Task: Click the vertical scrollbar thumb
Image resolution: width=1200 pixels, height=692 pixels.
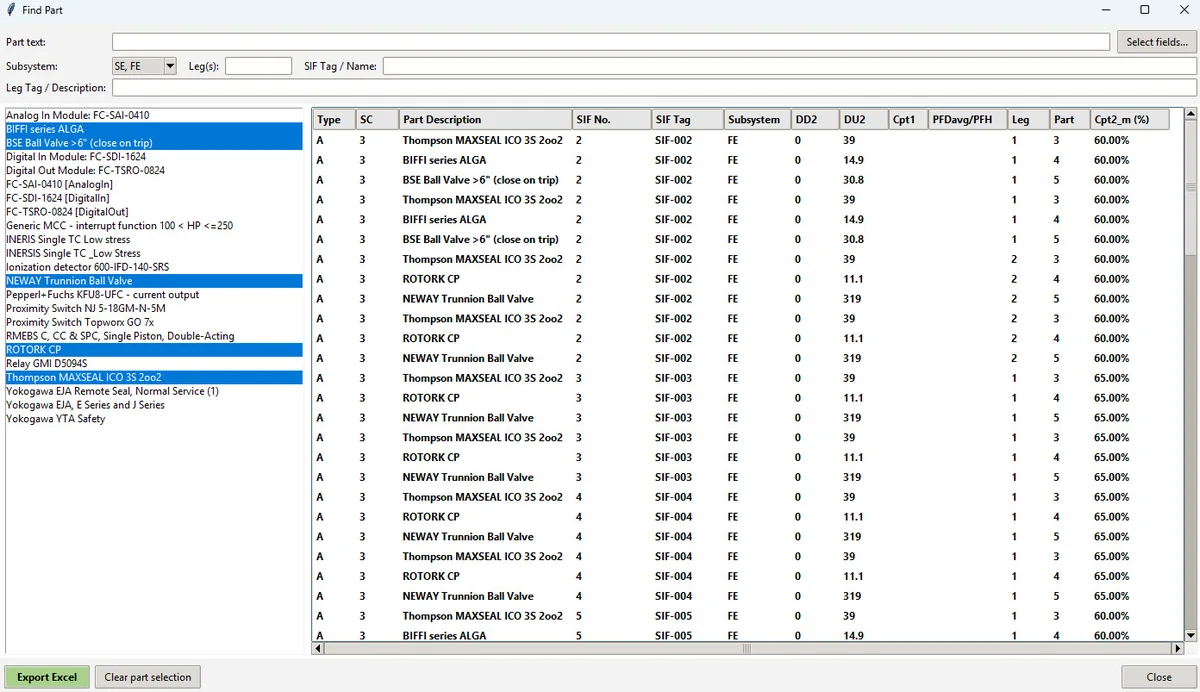Action: (x=1190, y=187)
